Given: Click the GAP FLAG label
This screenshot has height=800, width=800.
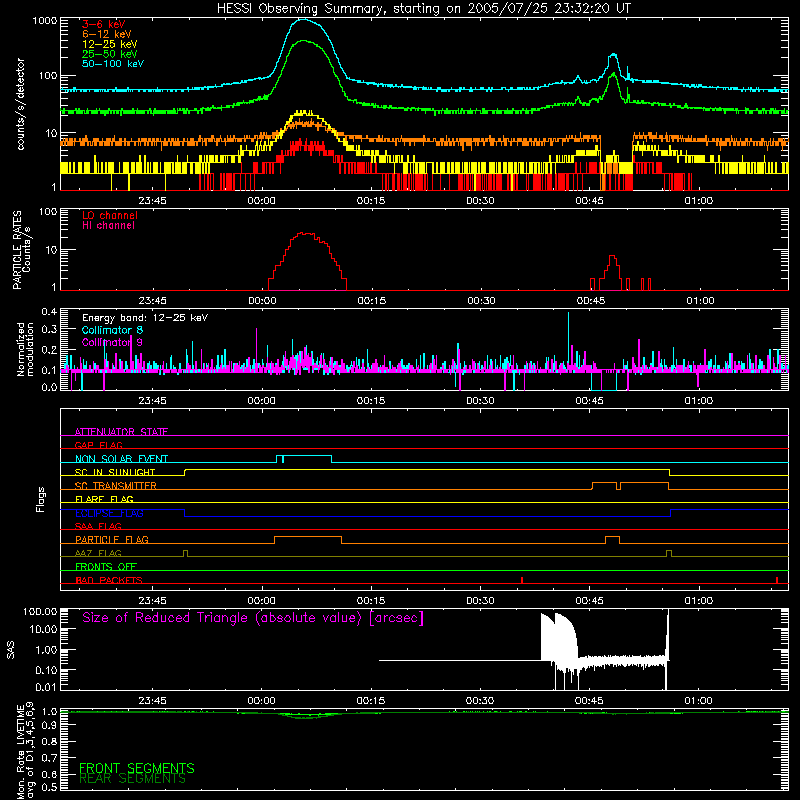Looking at the screenshot, I should tap(98, 445).
